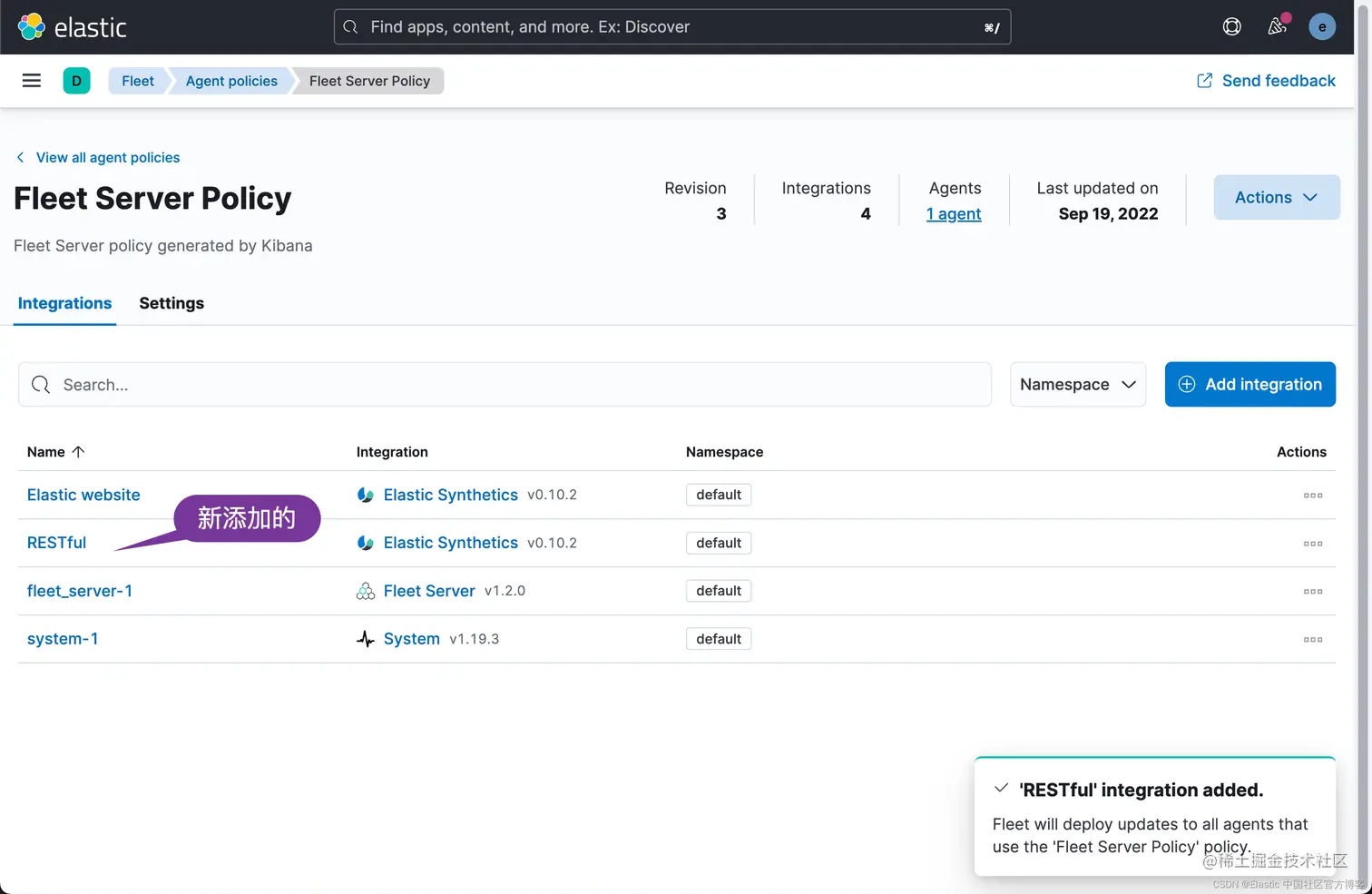1372x894 pixels.
Task: Click Fleet Server Policy breadcrumb
Action: click(x=369, y=81)
